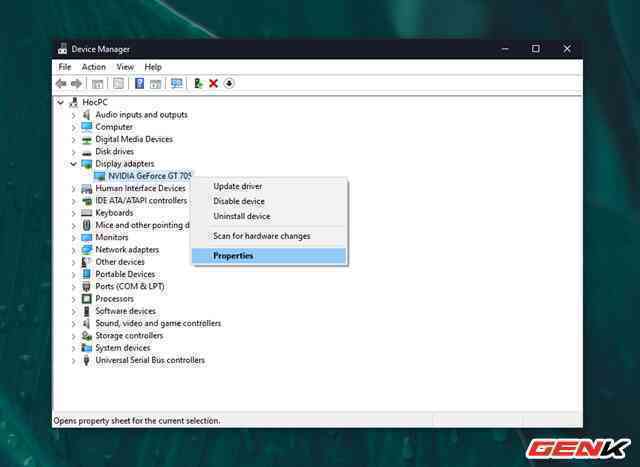Expand the Processors category
Screen dimensions: 640x467
[x=73, y=299]
